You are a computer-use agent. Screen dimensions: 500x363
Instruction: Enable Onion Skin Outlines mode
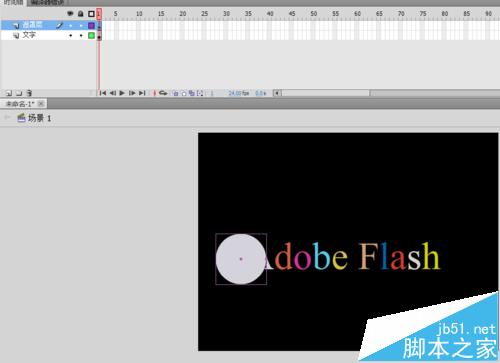[184, 93]
